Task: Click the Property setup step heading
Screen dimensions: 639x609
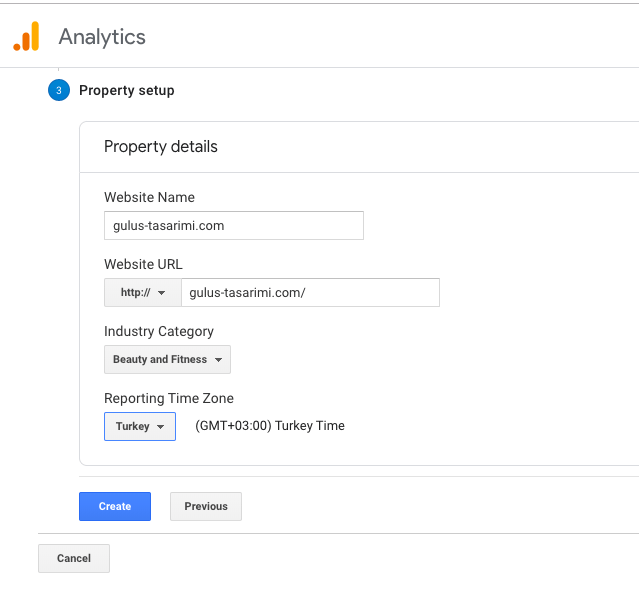Action: [127, 90]
